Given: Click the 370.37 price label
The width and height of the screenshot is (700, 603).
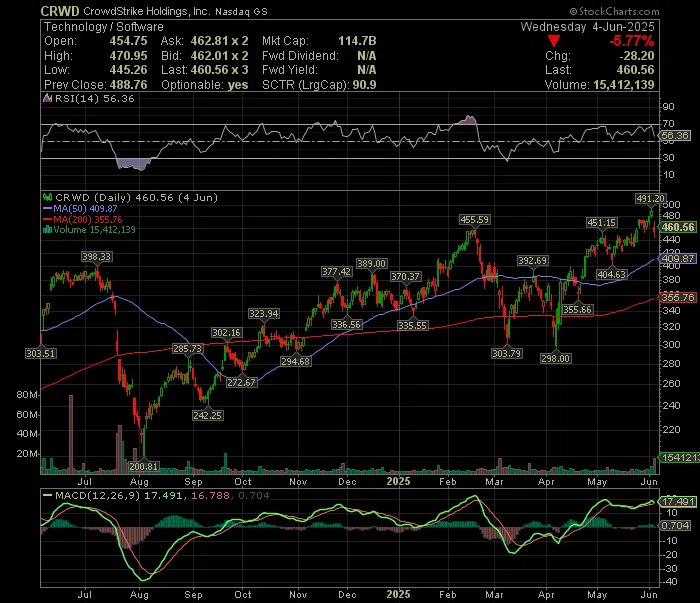Looking at the screenshot, I should point(405,276).
